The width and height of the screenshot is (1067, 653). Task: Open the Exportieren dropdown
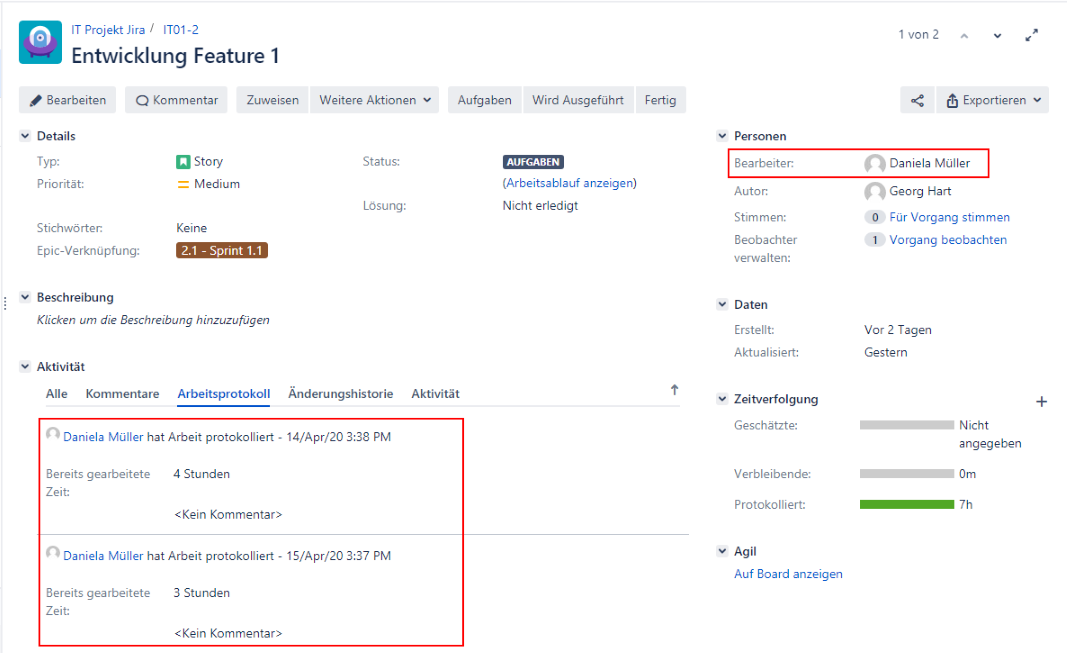pos(992,100)
